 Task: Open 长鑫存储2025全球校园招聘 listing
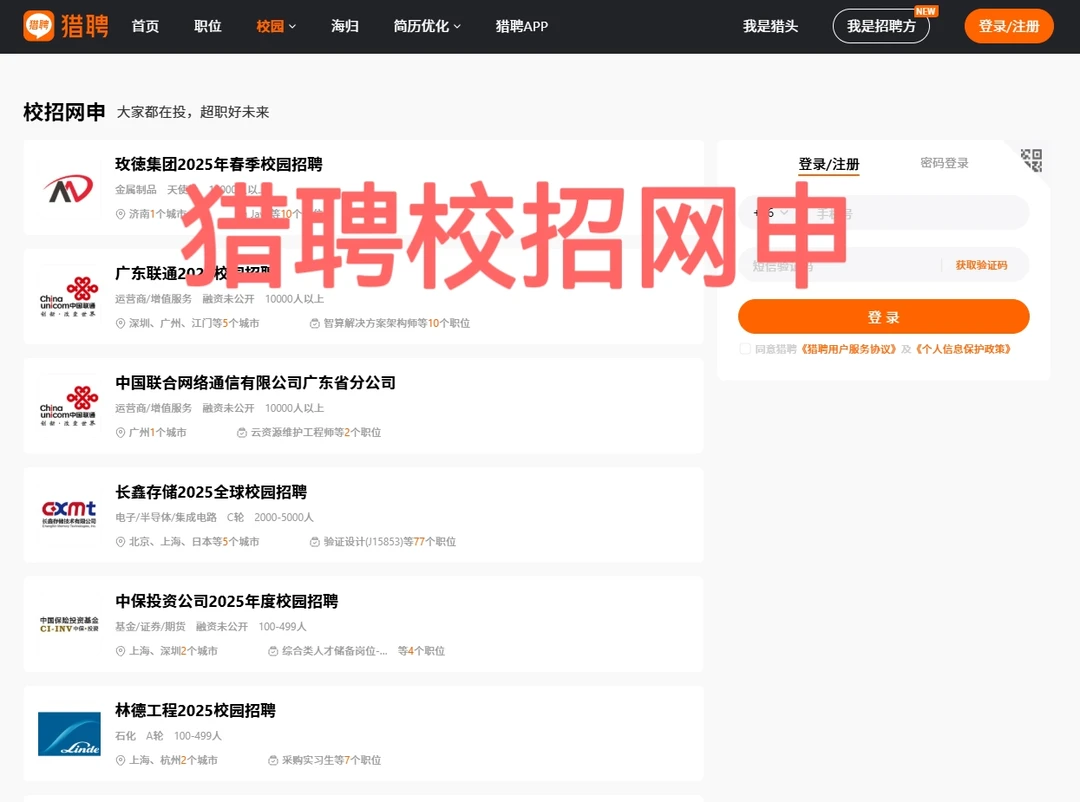[x=211, y=492]
